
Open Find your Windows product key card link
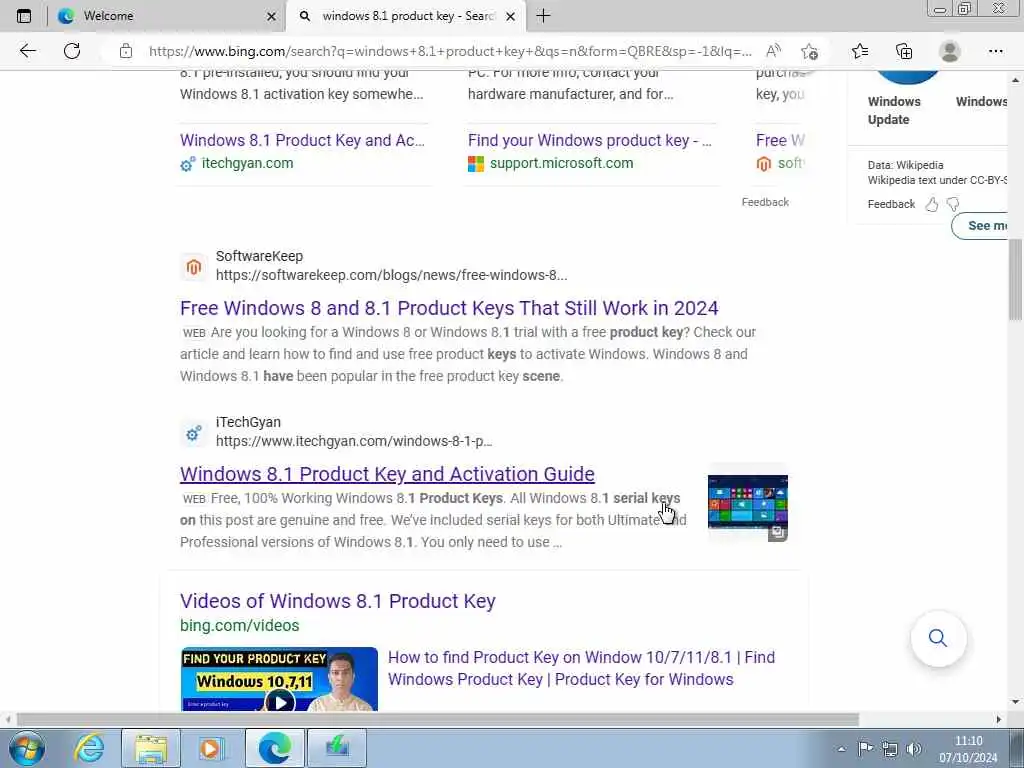[x=590, y=140]
